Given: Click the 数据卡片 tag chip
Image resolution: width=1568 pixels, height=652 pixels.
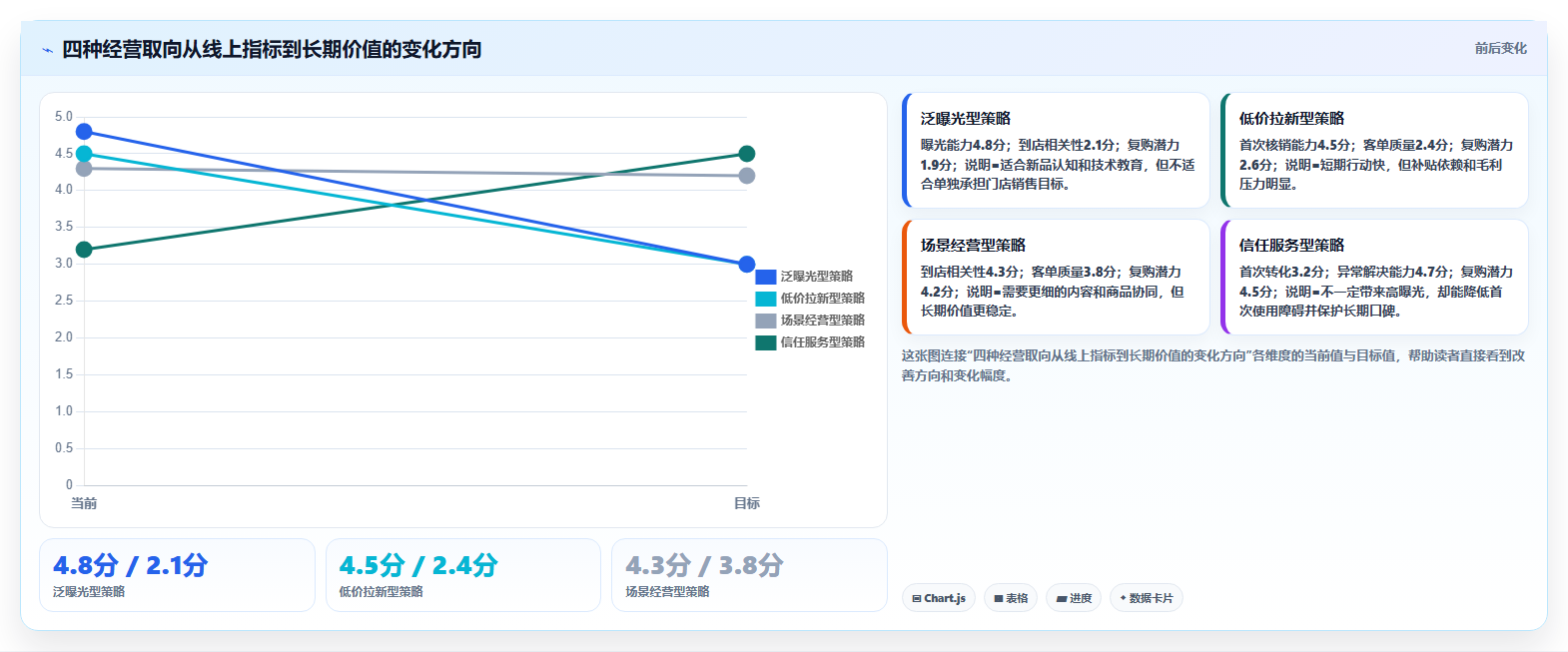Looking at the screenshot, I should [1147, 598].
